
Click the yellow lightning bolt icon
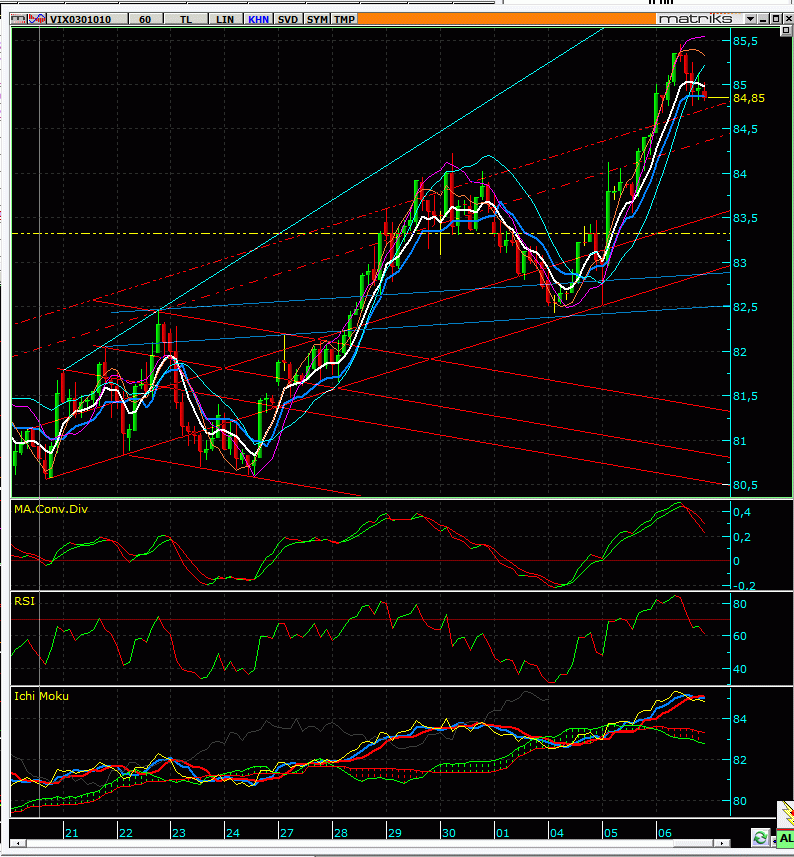[786, 813]
